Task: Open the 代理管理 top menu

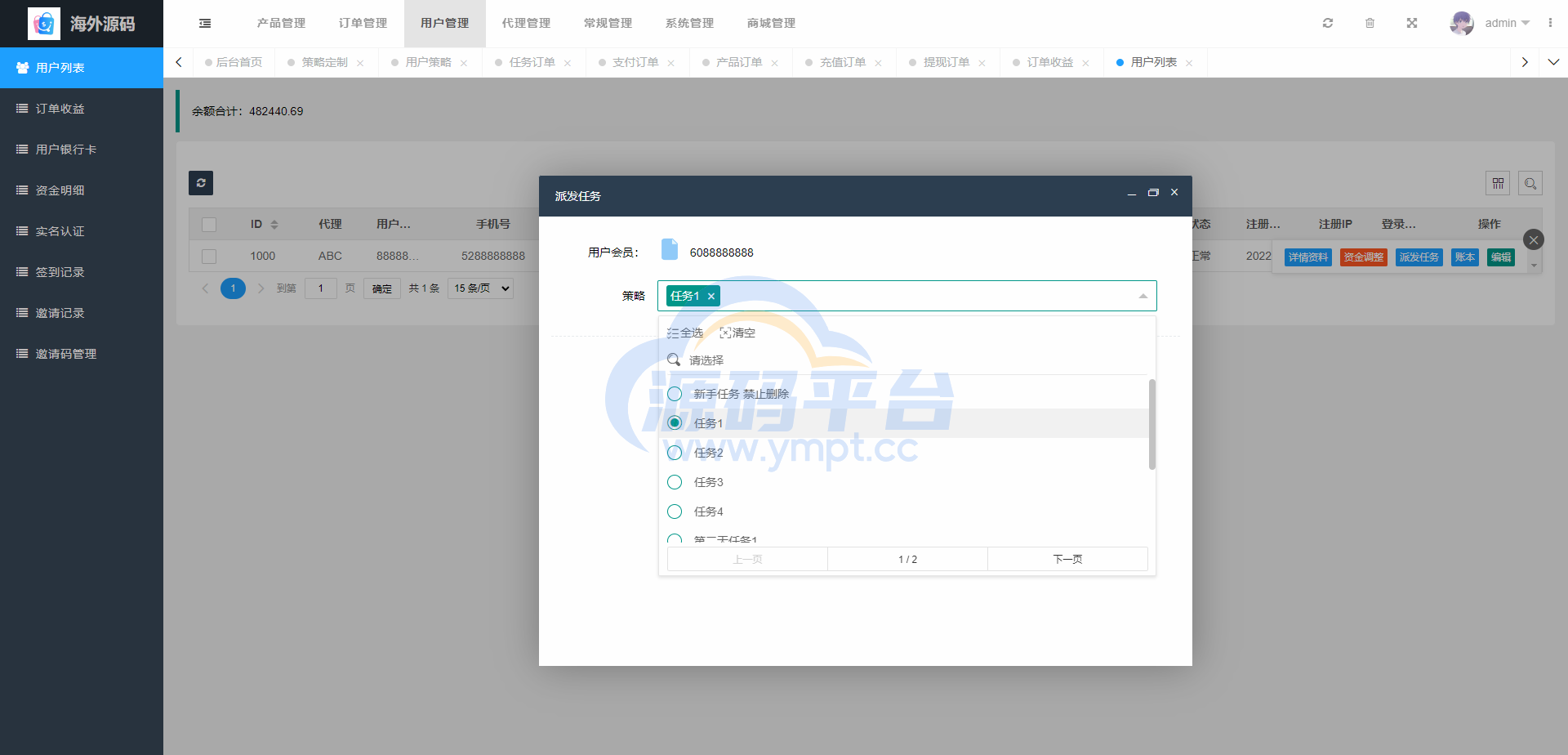Action: (x=527, y=23)
